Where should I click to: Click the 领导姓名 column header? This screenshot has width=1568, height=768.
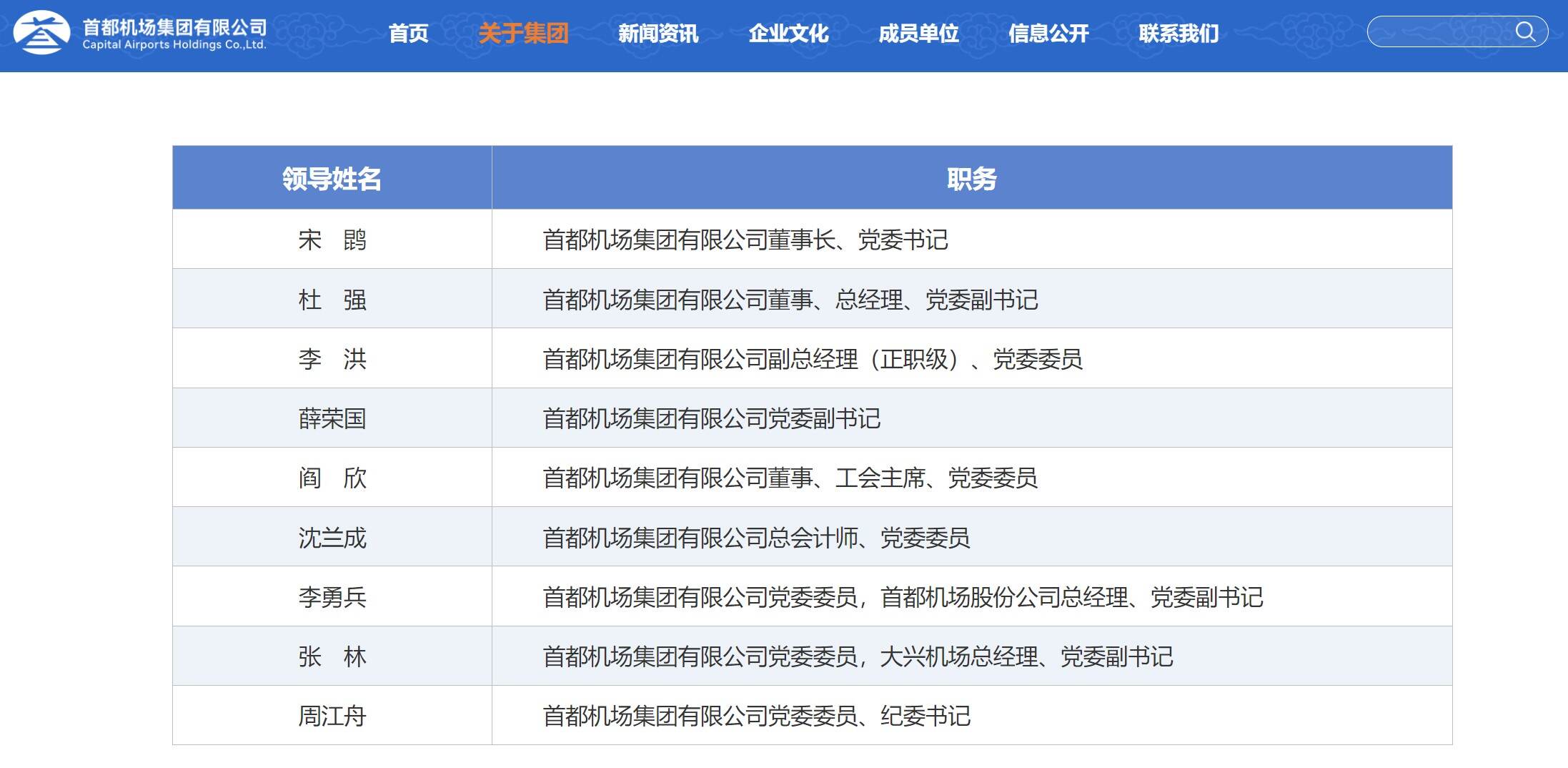point(332,178)
